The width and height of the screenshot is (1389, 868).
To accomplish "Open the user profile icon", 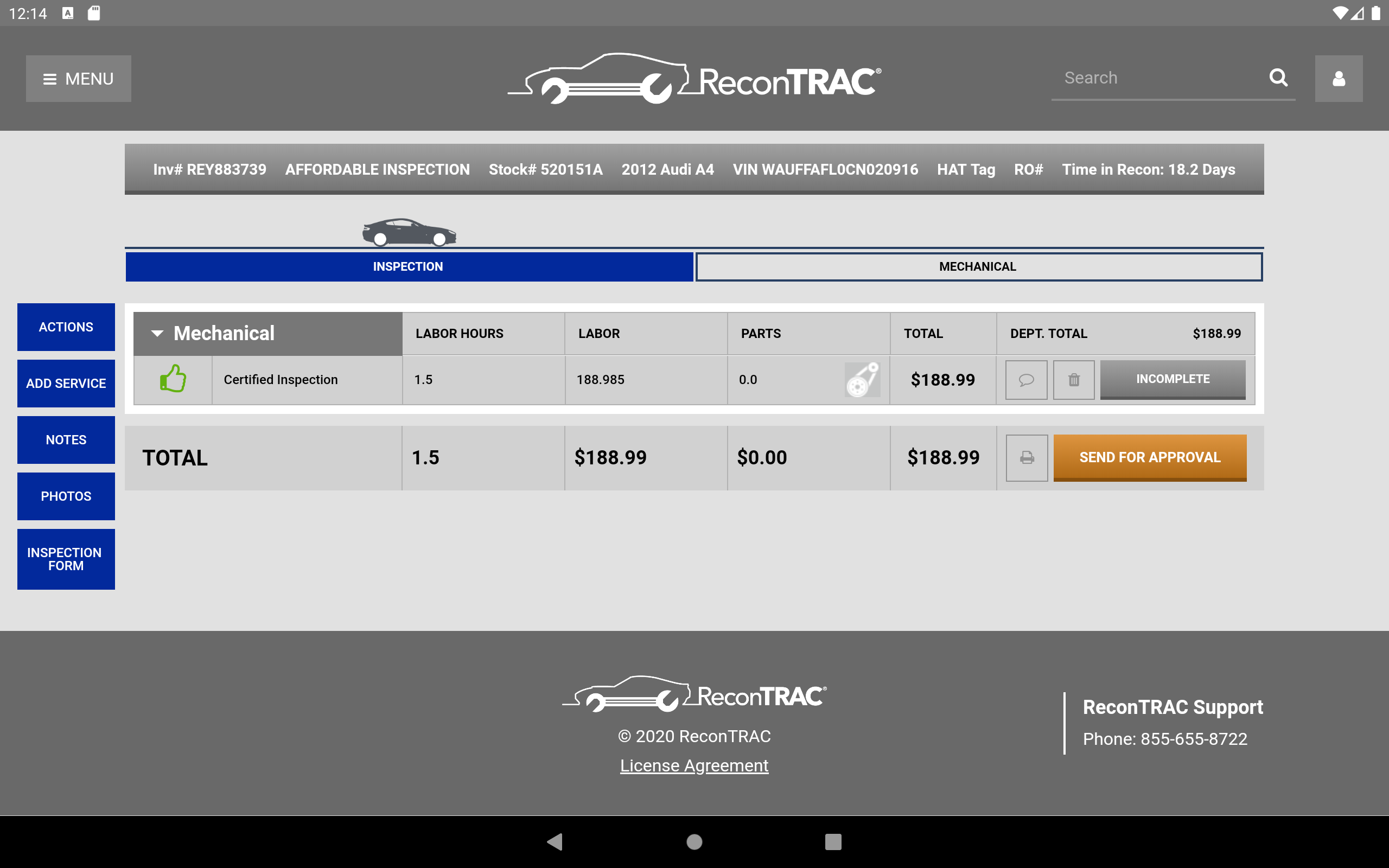I will [x=1339, y=79].
